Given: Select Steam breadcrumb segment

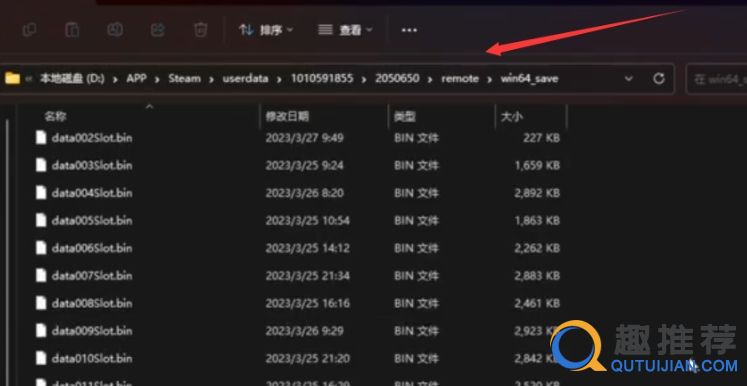Looking at the screenshot, I should pyautogui.click(x=184, y=79).
